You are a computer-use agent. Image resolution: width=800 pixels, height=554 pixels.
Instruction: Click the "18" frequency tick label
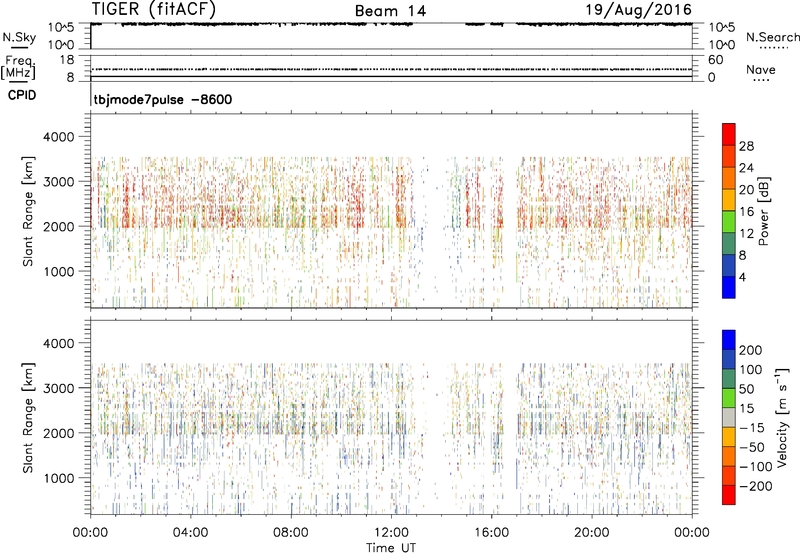point(67,60)
